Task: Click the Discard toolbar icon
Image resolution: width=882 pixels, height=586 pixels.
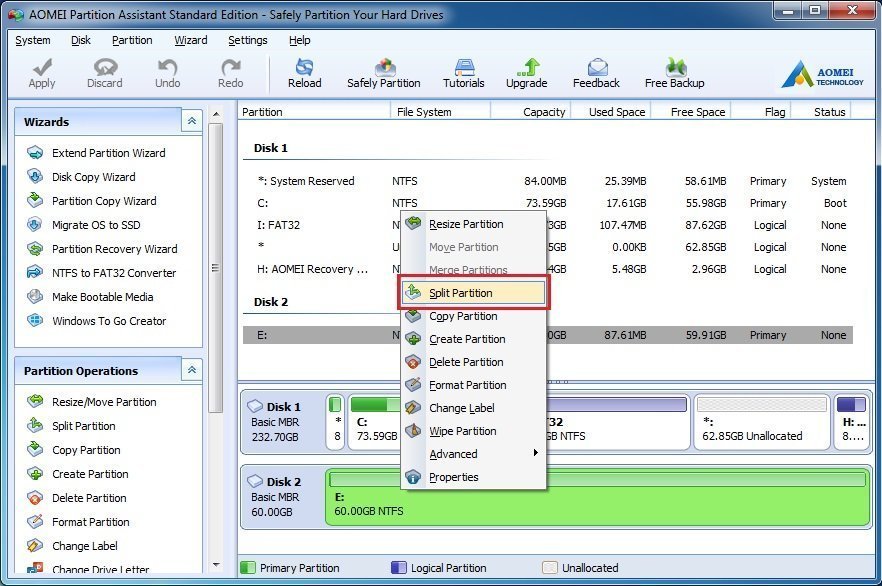Action: coord(105,67)
